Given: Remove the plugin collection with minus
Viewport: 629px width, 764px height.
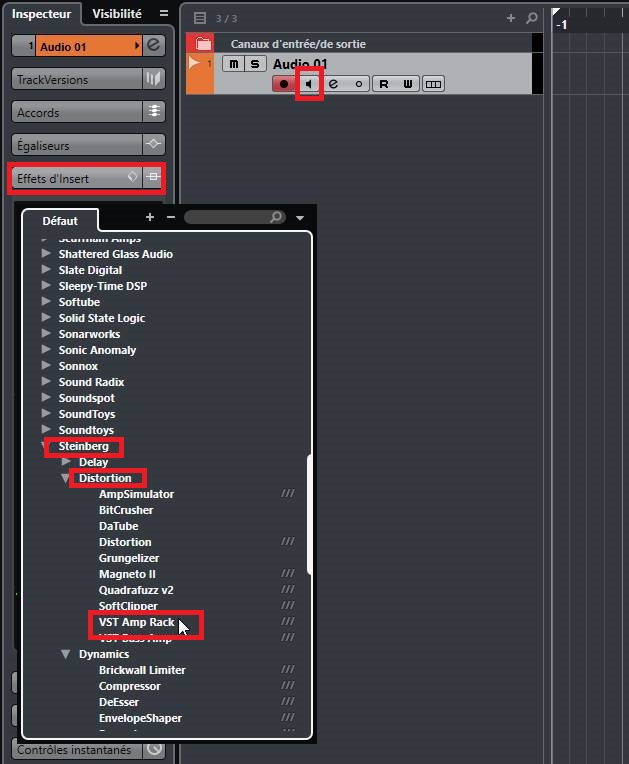Looking at the screenshot, I should [171, 217].
